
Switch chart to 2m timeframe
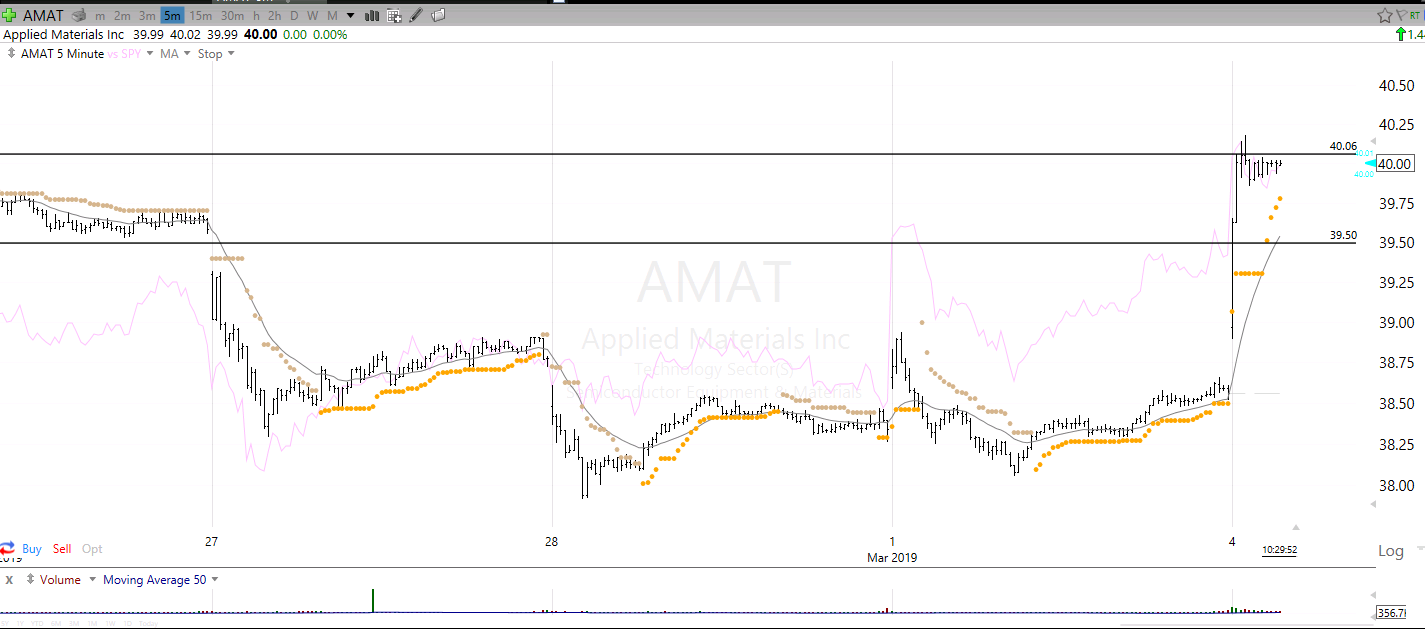tap(122, 16)
